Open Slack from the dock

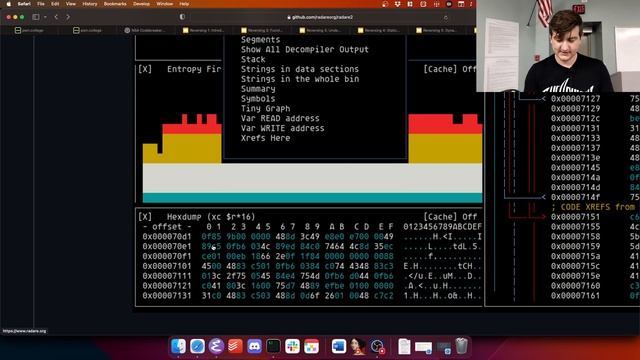tap(292, 347)
